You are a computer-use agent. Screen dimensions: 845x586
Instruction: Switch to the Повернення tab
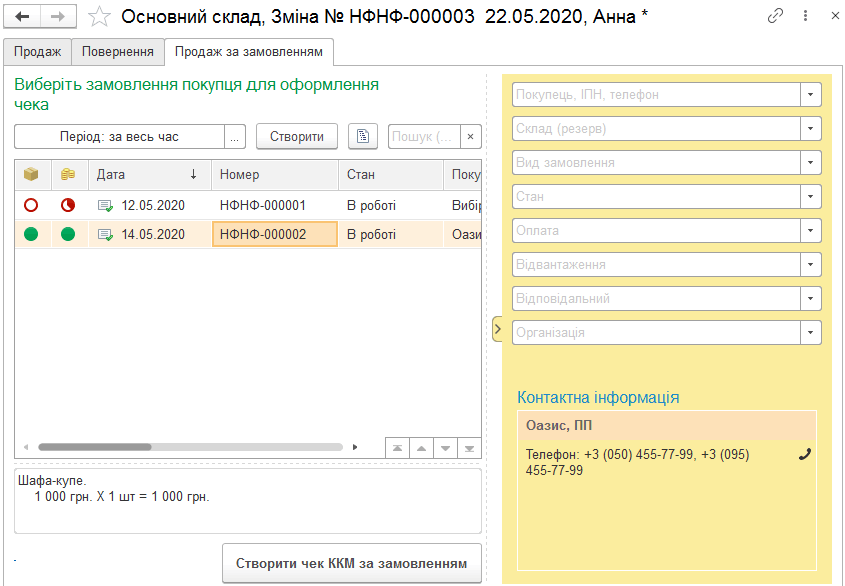(x=117, y=52)
